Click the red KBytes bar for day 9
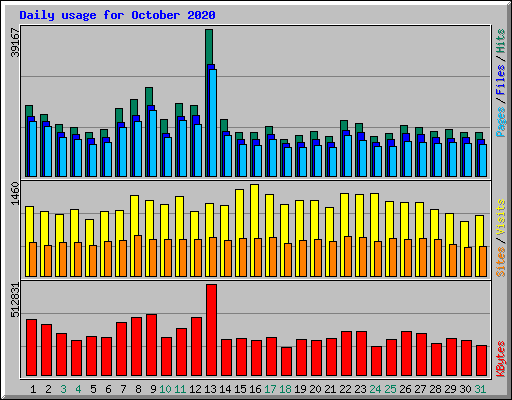The height and width of the screenshot is (400, 512). tap(151, 345)
